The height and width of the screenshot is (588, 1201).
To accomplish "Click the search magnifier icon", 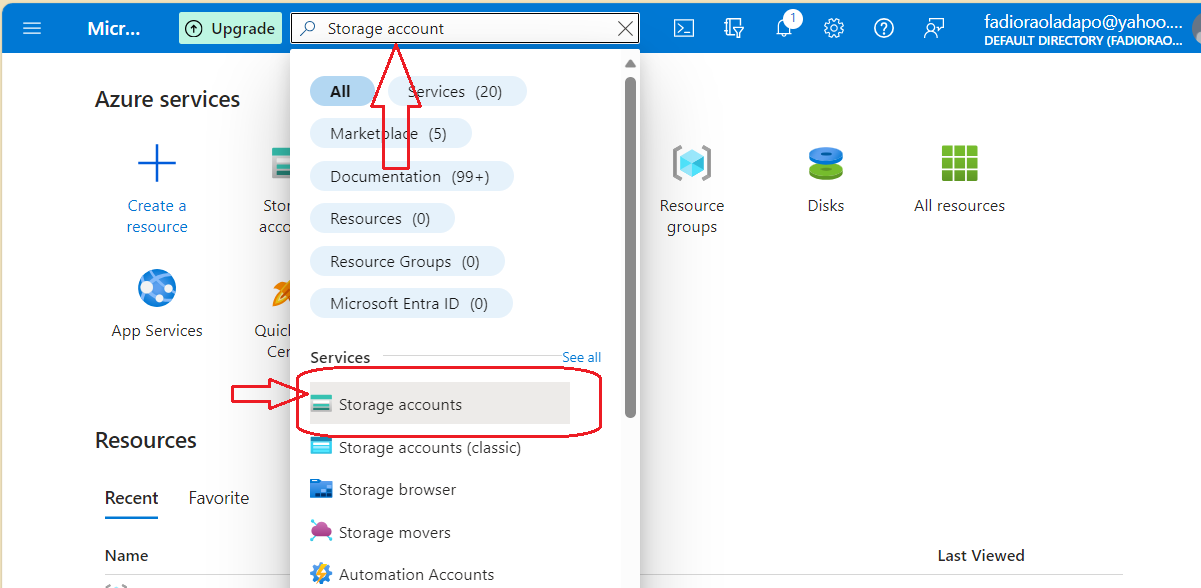I will click(308, 28).
